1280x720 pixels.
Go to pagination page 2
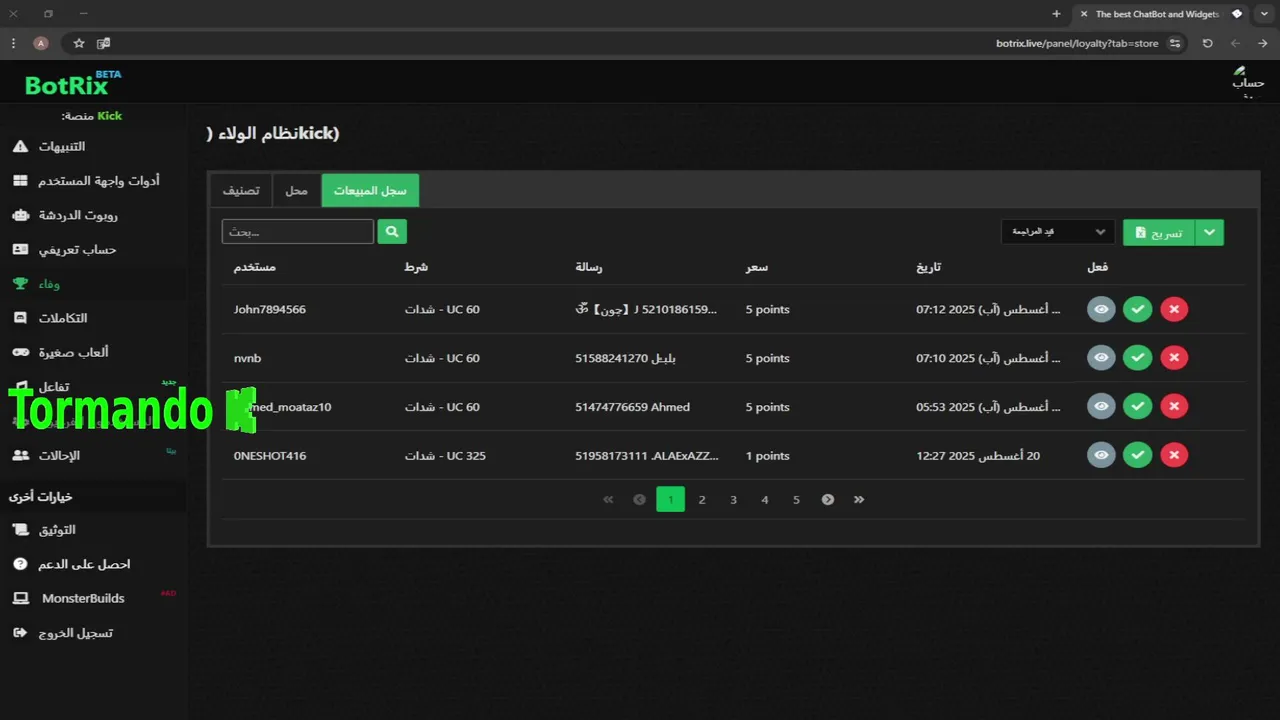pos(702,500)
